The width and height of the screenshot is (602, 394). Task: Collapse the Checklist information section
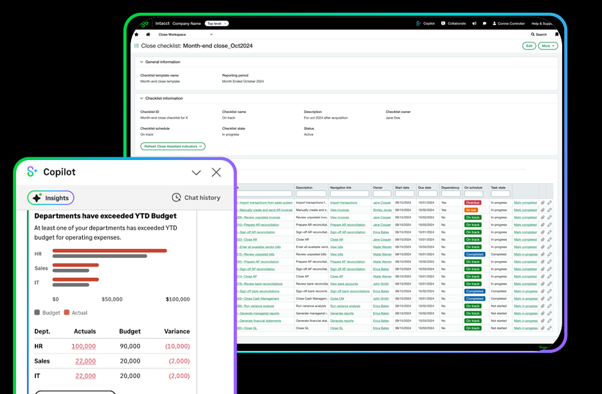141,98
